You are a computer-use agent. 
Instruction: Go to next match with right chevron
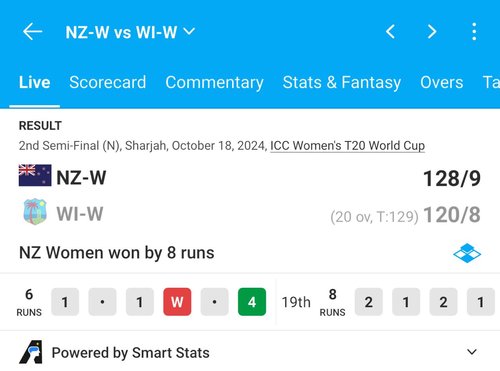click(432, 32)
